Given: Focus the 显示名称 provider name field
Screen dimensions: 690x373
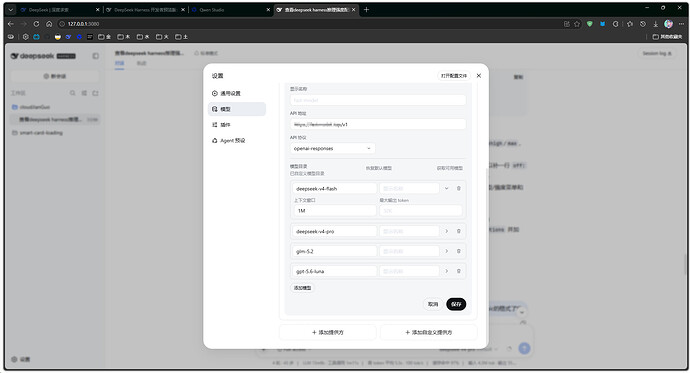Looking at the screenshot, I should (x=378, y=100).
